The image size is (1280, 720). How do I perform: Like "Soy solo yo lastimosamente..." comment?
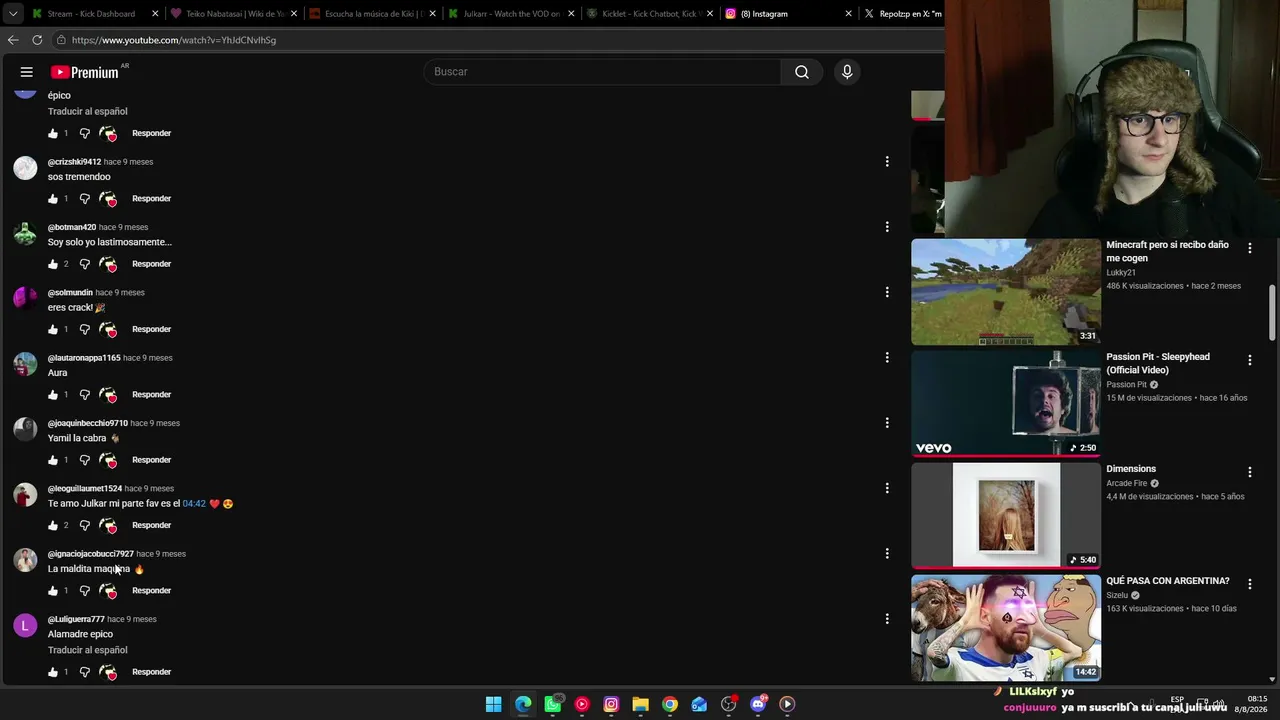click(53, 264)
